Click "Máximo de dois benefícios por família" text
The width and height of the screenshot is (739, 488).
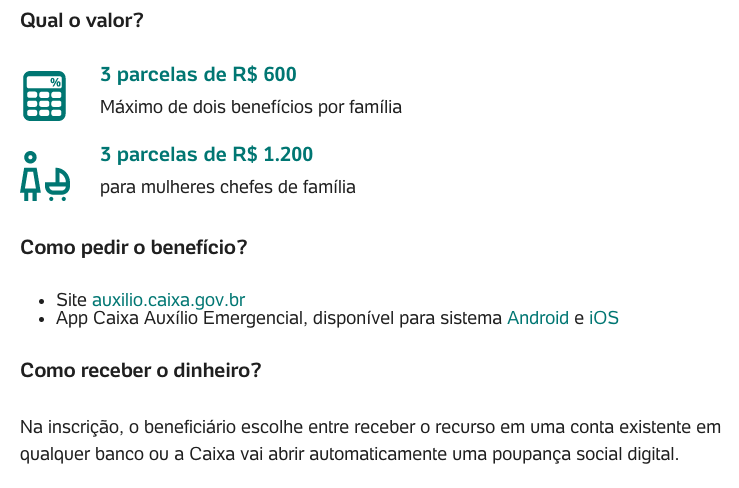[250, 107]
